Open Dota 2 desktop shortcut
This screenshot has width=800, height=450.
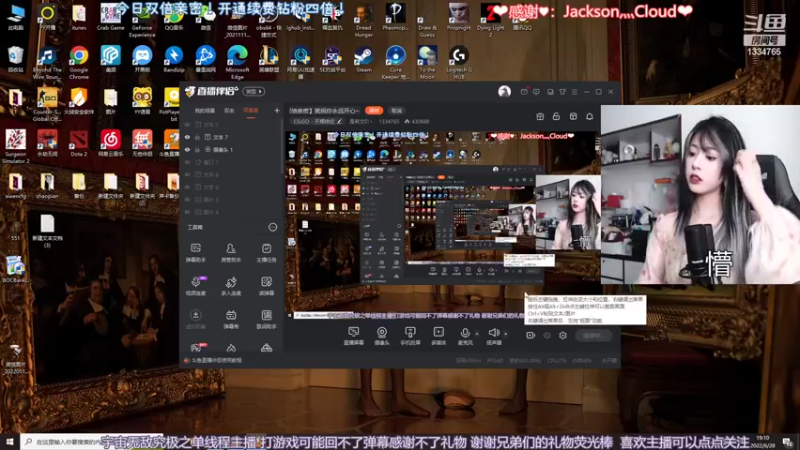(x=79, y=143)
